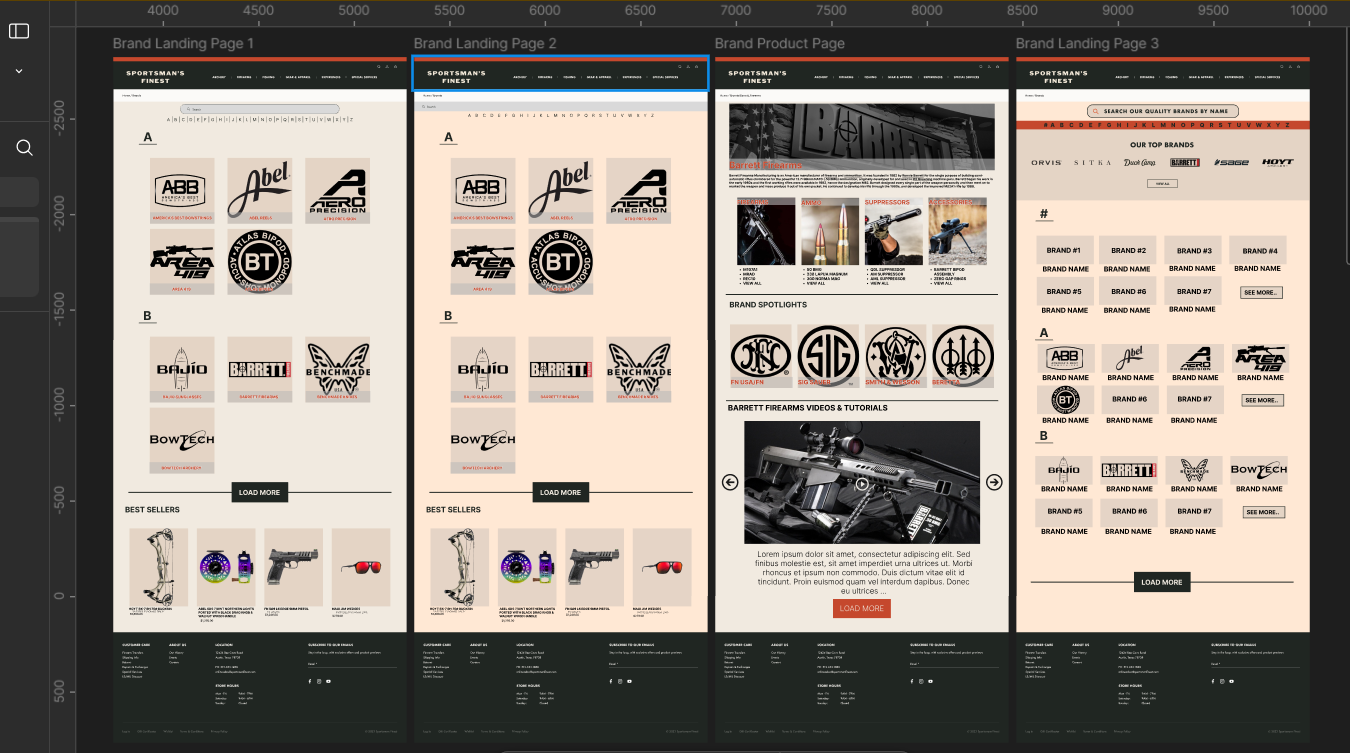The image size is (1350, 753).
Task: Select the Brand Landing Page 2 frame title
Action: point(485,44)
